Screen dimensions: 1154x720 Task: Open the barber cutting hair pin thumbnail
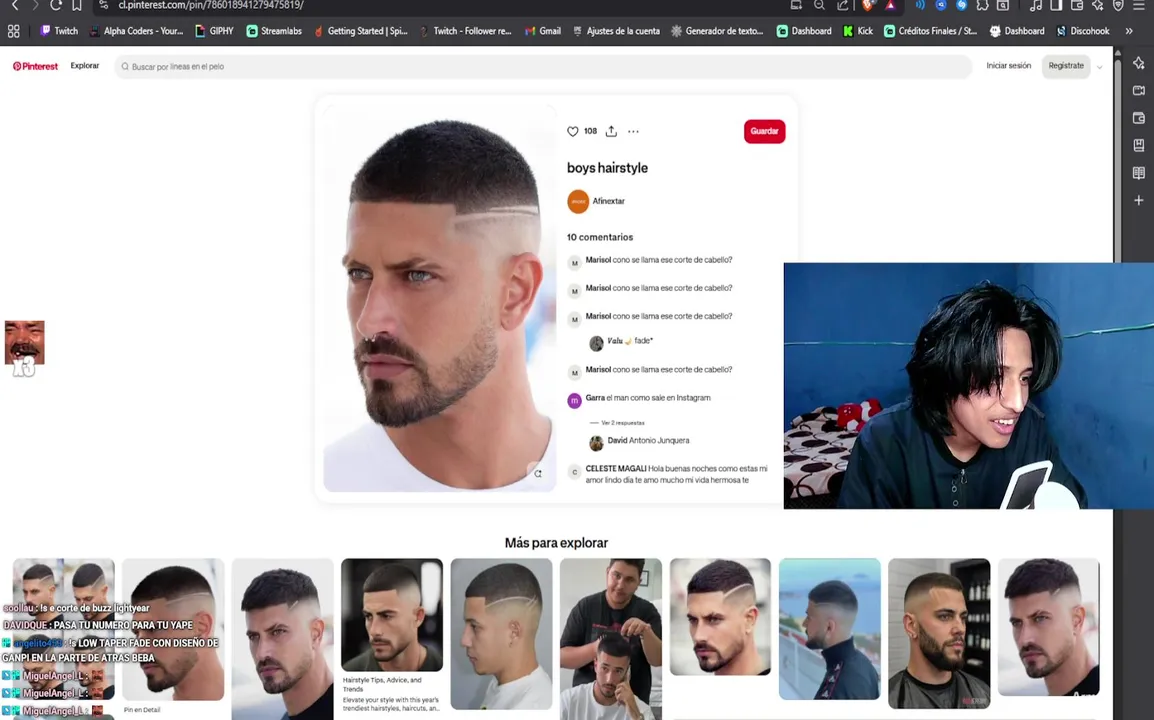click(611, 639)
